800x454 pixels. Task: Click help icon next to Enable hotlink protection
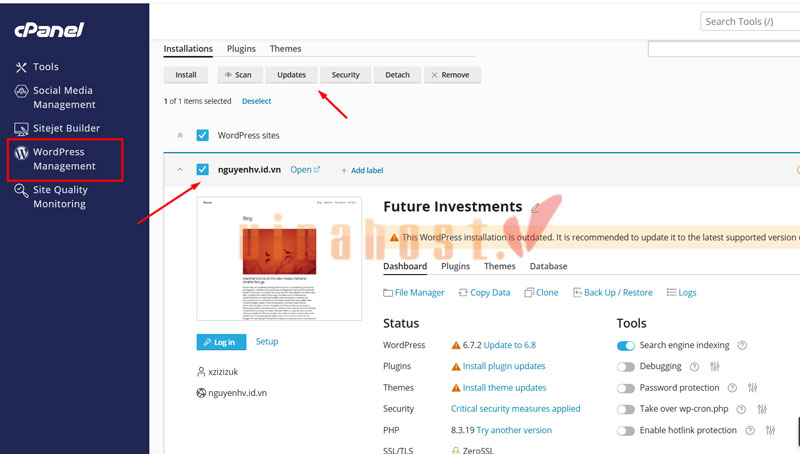click(x=750, y=431)
